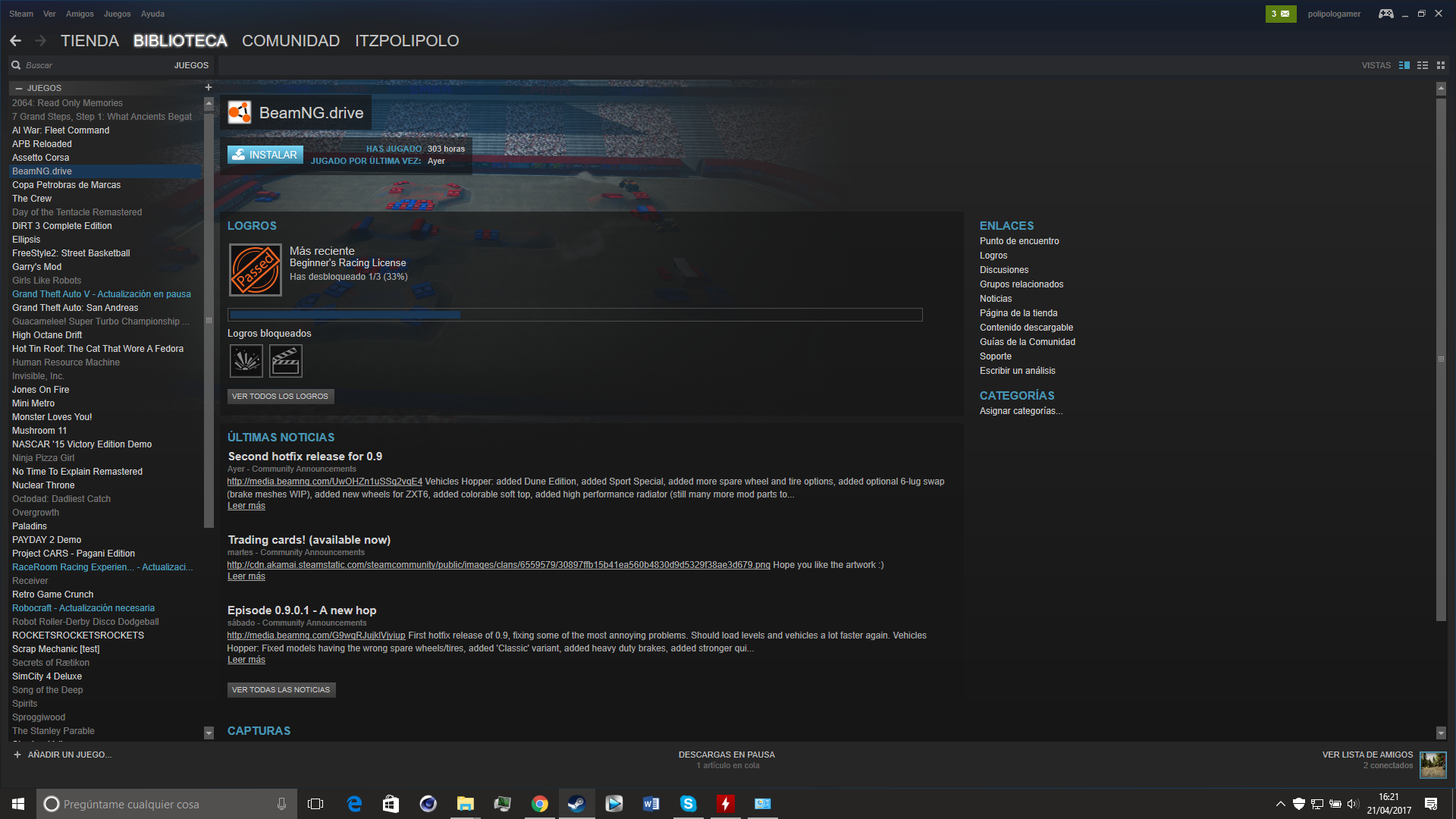Launch Microsoft Edge from taskbar
The width and height of the screenshot is (1456, 819).
click(354, 804)
